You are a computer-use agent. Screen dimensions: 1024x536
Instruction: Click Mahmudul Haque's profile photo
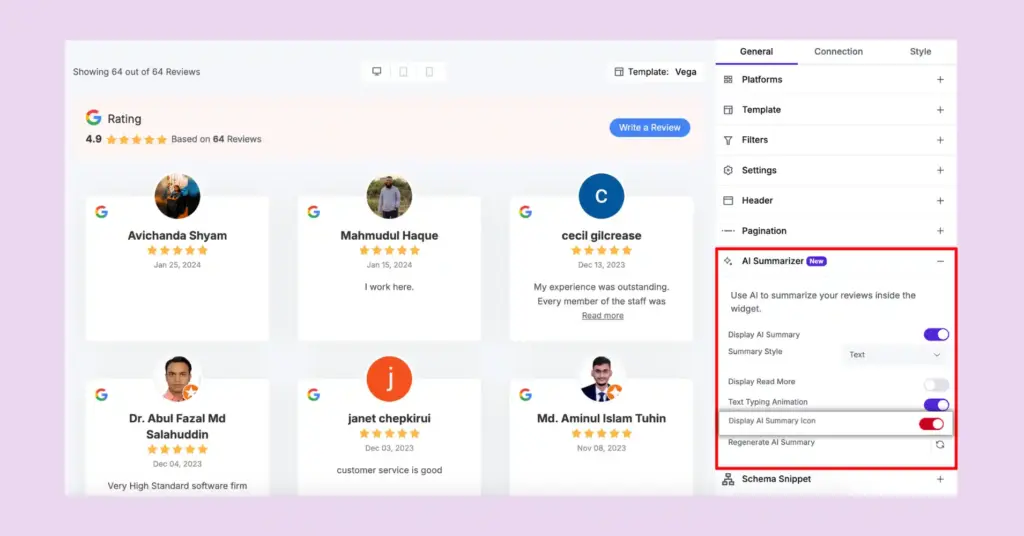tap(389, 197)
